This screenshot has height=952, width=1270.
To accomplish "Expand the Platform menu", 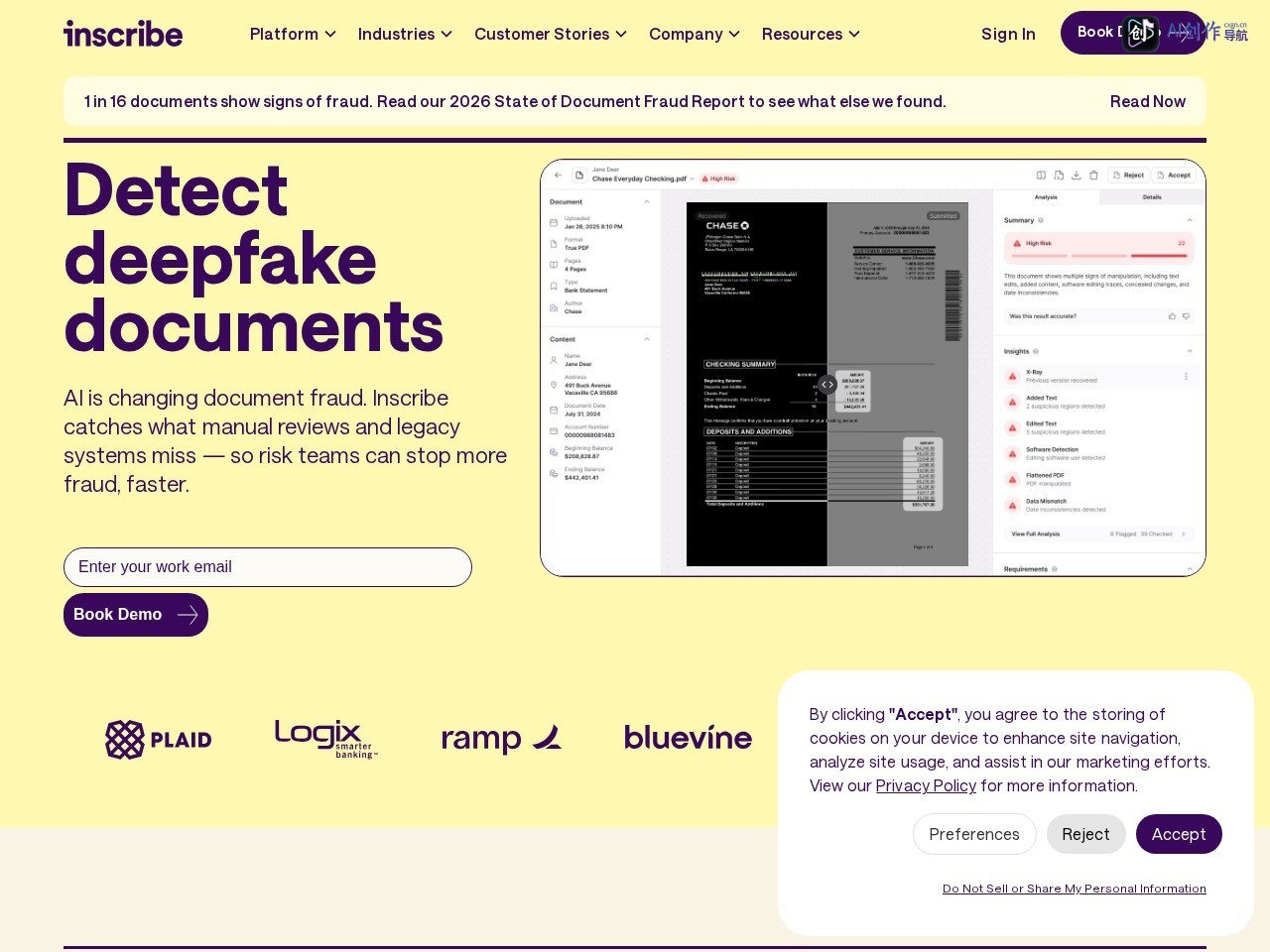I will (x=293, y=34).
